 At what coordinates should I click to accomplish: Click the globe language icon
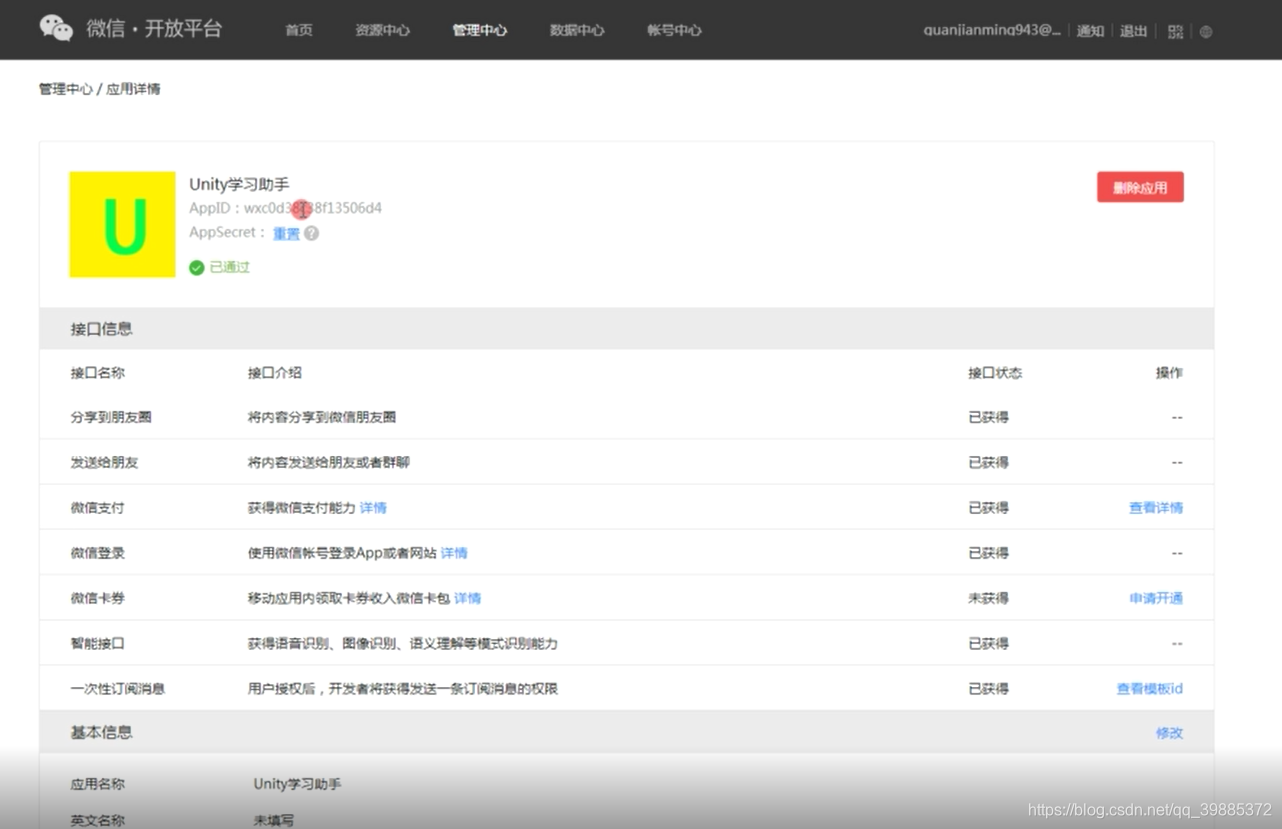point(1206,31)
